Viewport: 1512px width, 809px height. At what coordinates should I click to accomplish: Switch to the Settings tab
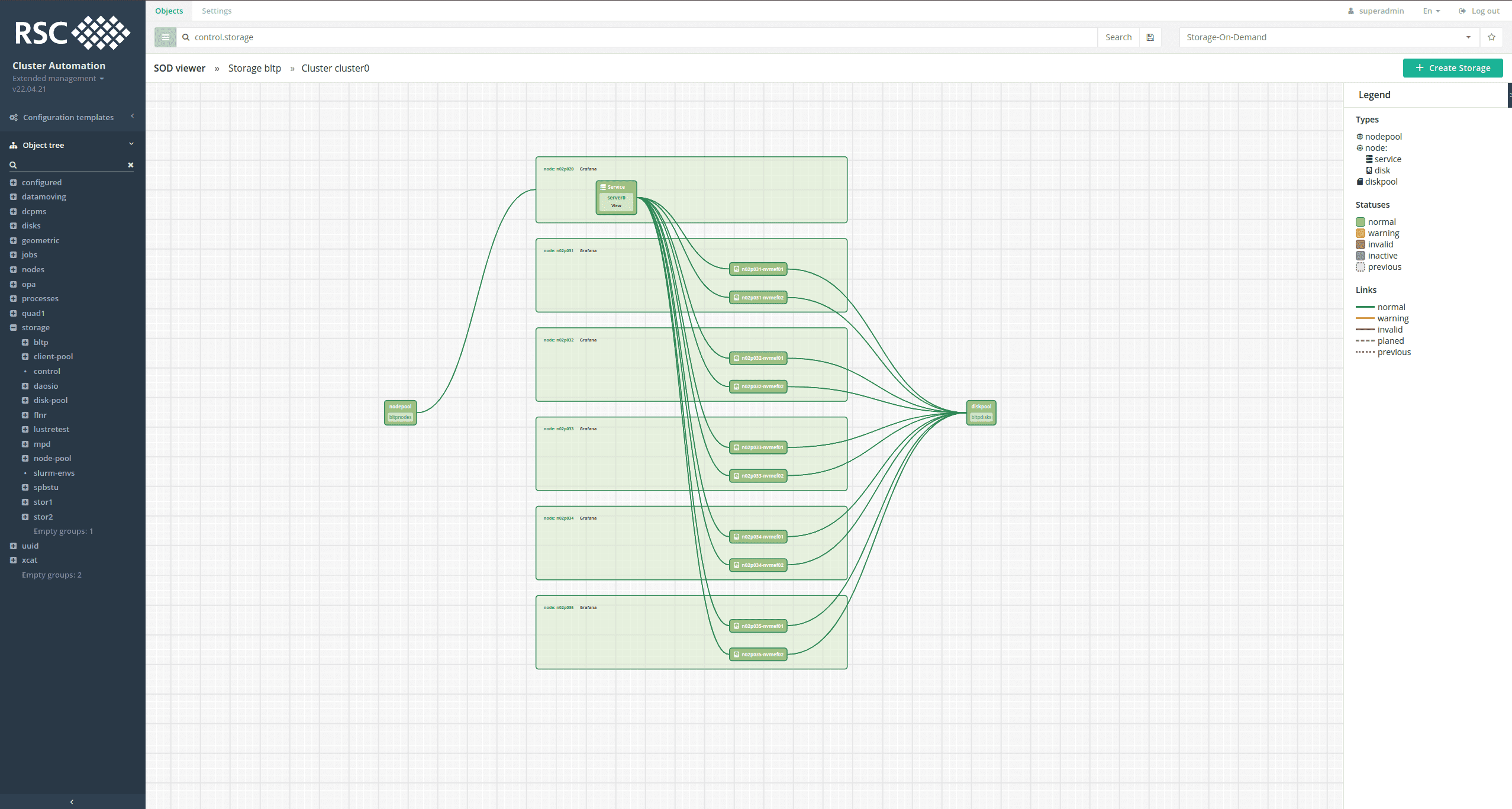pos(217,11)
